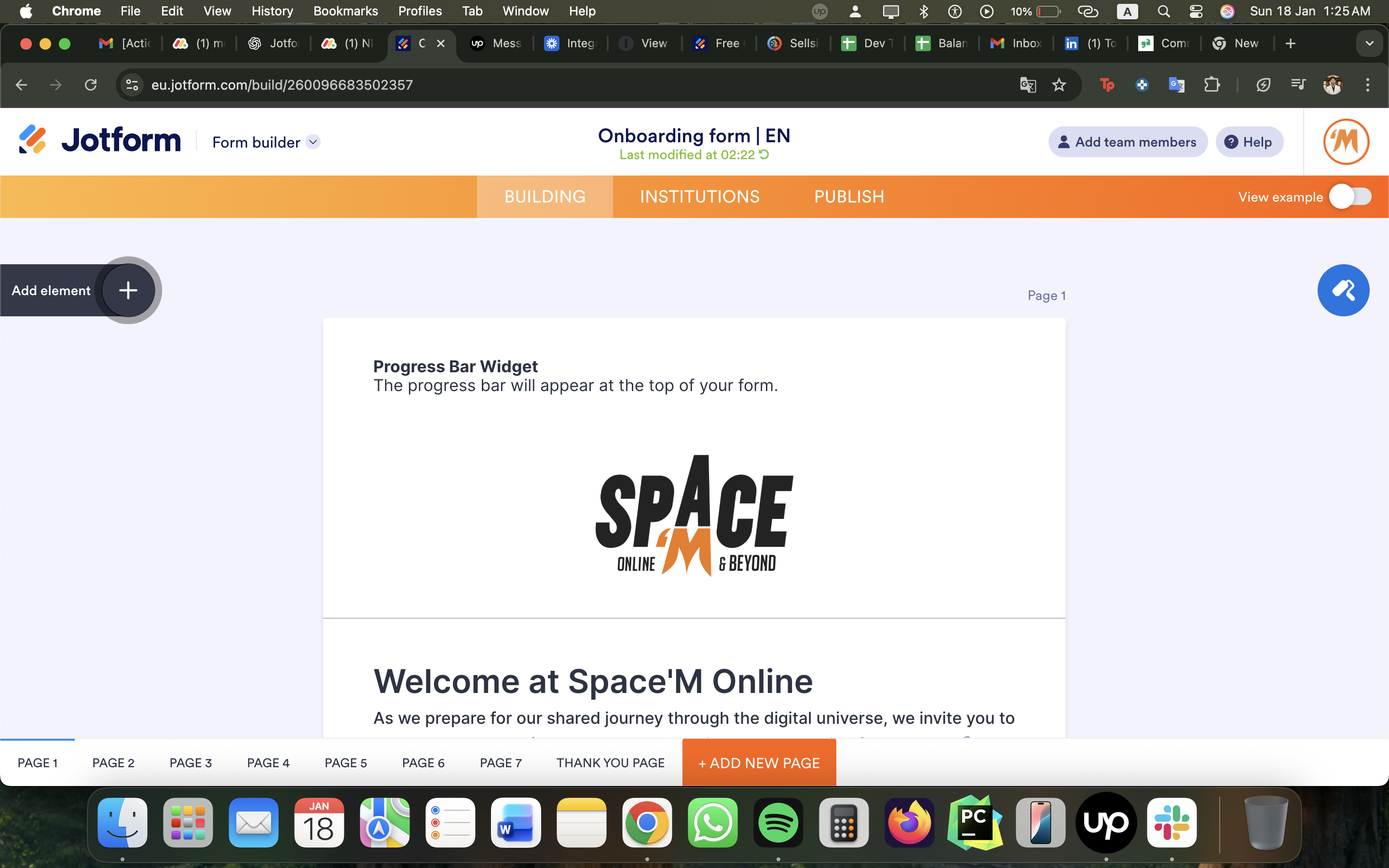
Task: Open the Google Translate extension icon
Action: (x=1177, y=84)
